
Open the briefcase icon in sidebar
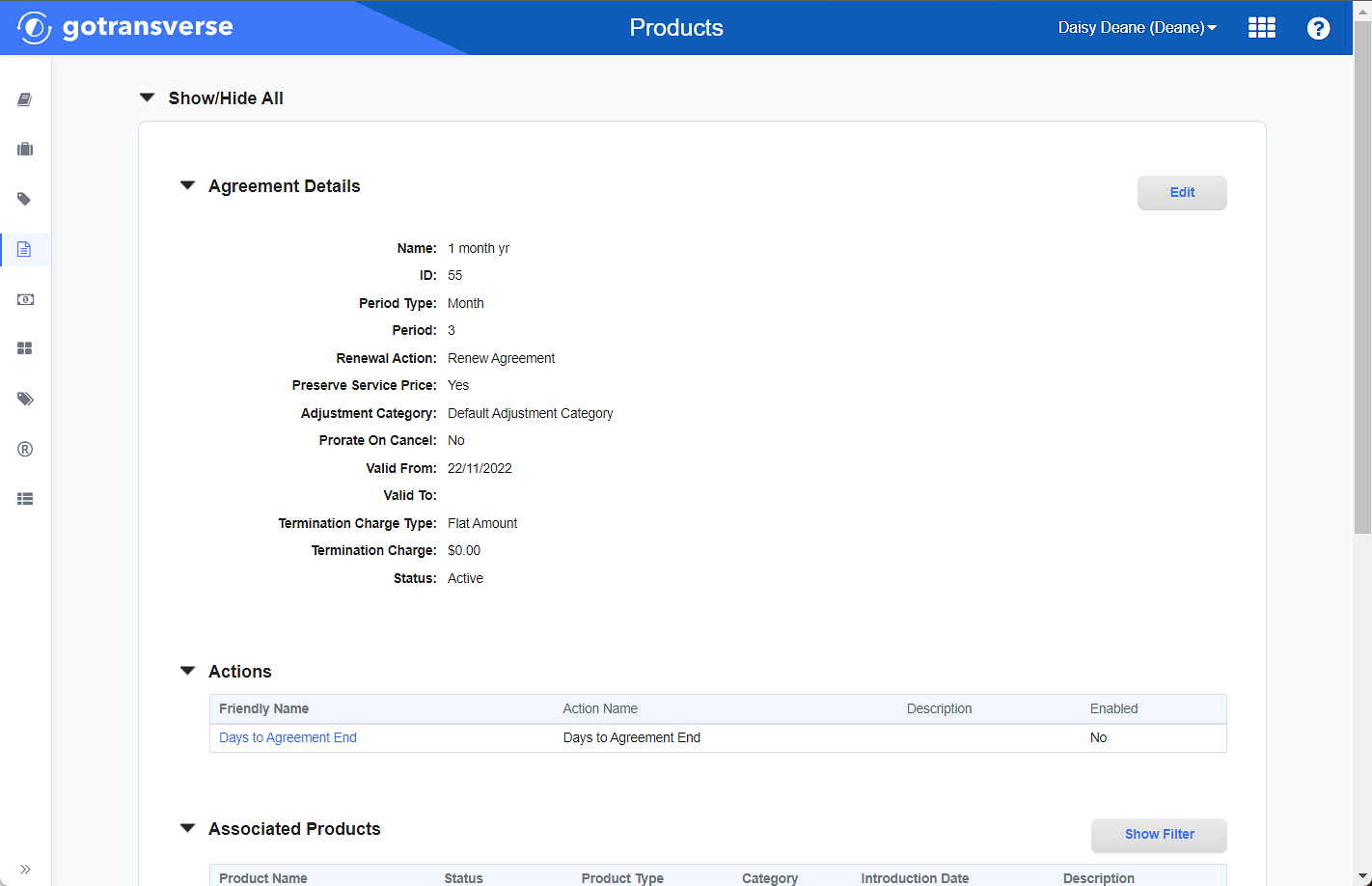[25, 150]
